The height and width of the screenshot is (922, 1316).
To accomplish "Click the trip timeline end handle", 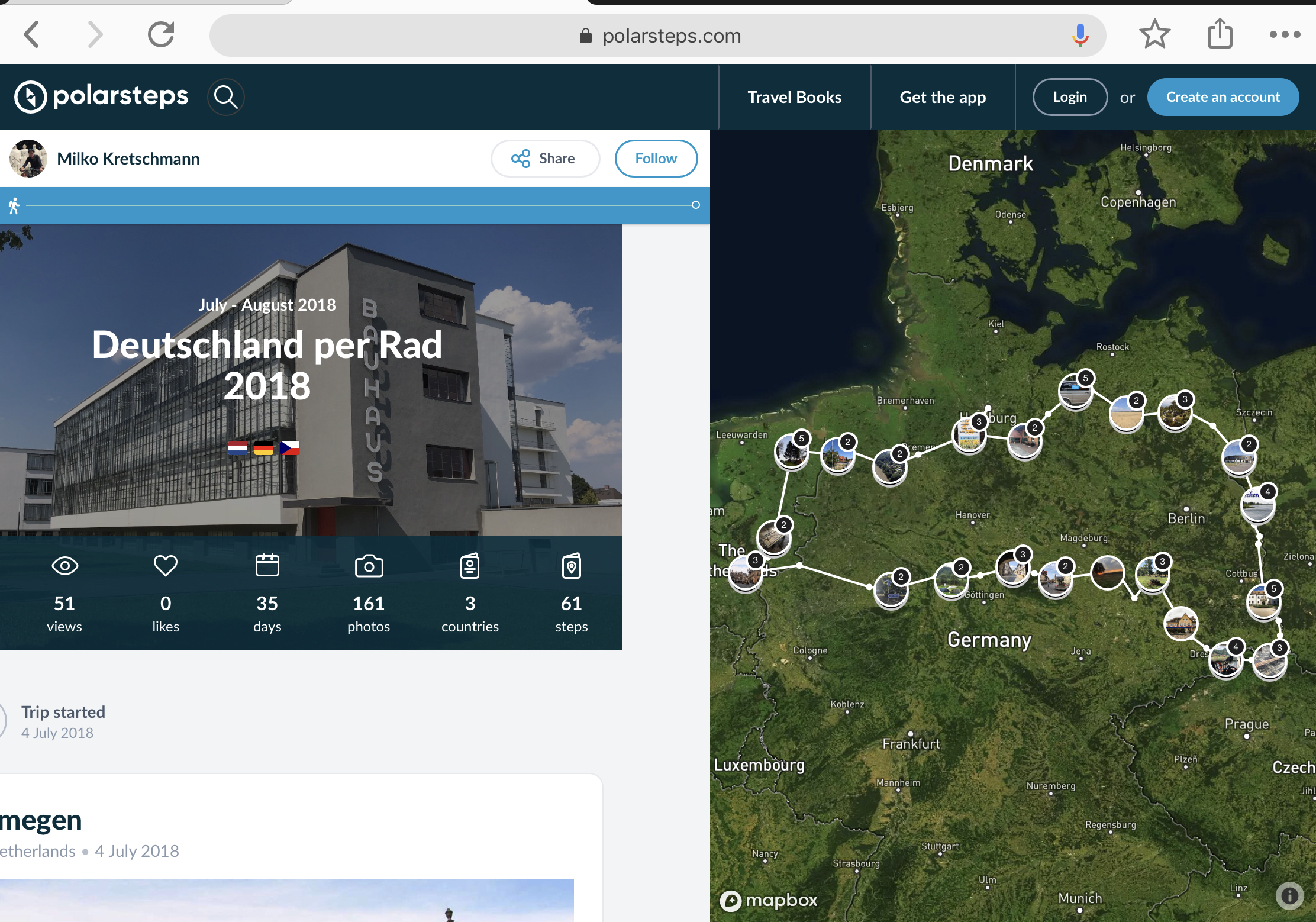I will click(x=696, y=205).
